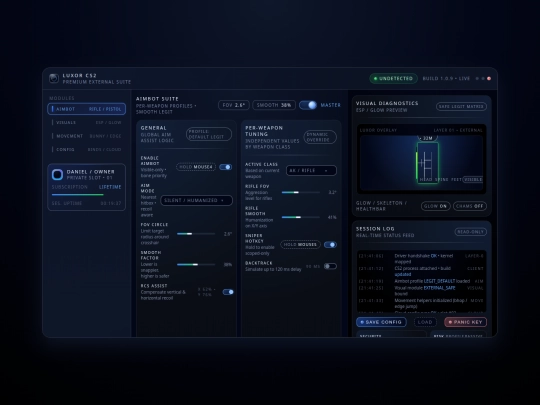Click Daniel / Owner avatar icon
This screenshot has width=540, height=405.
point(58,175)
